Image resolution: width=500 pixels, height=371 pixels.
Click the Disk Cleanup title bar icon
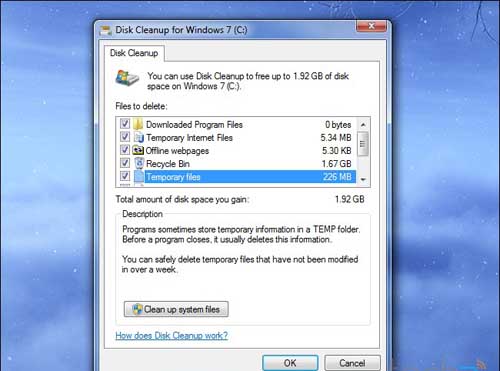point(106,30)
